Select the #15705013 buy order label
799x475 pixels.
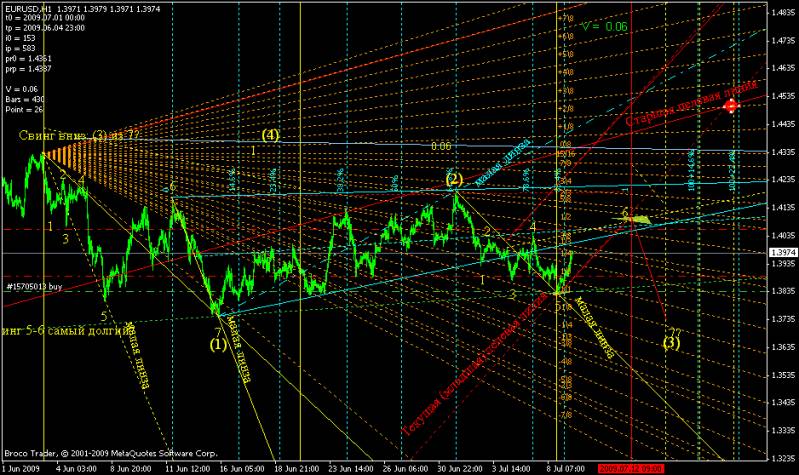35,287
